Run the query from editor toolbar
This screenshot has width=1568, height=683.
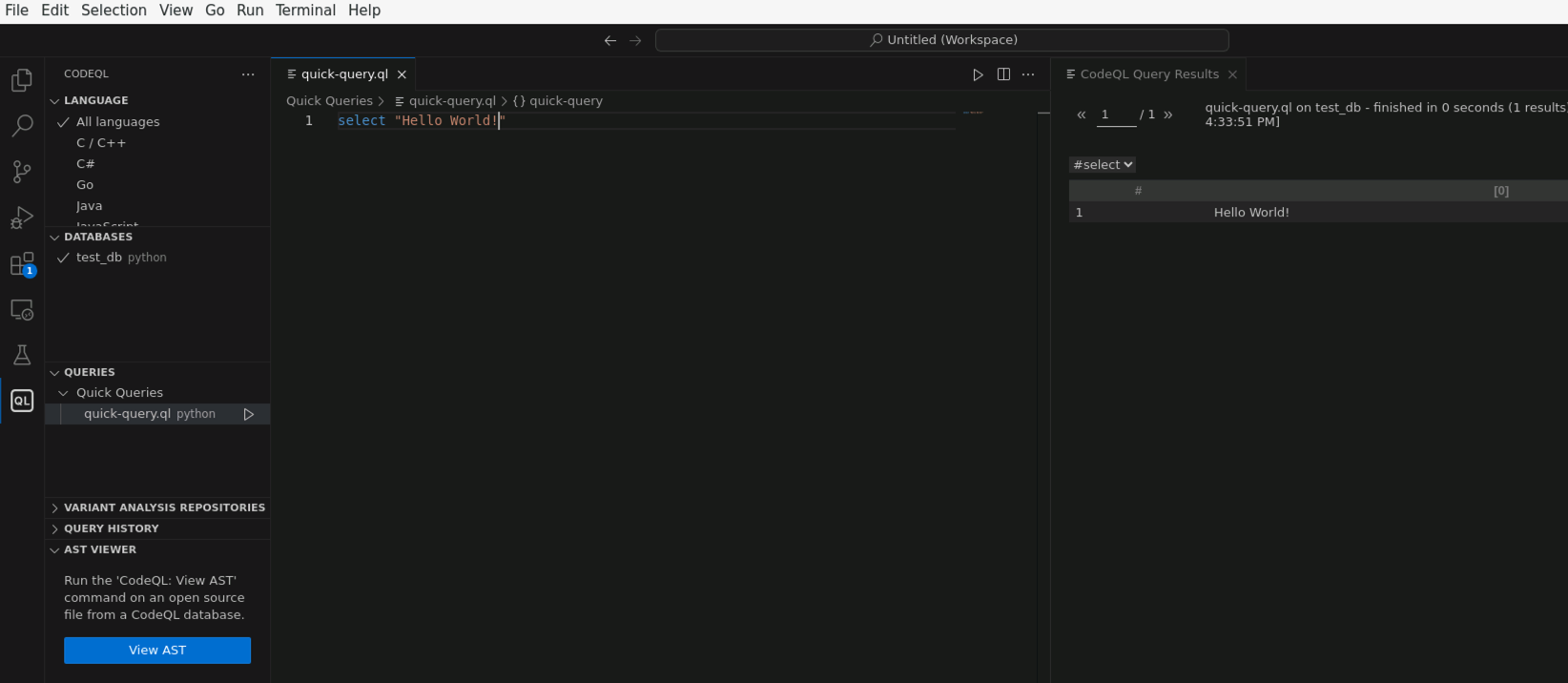pyautogui.click(x=978, y=74)
